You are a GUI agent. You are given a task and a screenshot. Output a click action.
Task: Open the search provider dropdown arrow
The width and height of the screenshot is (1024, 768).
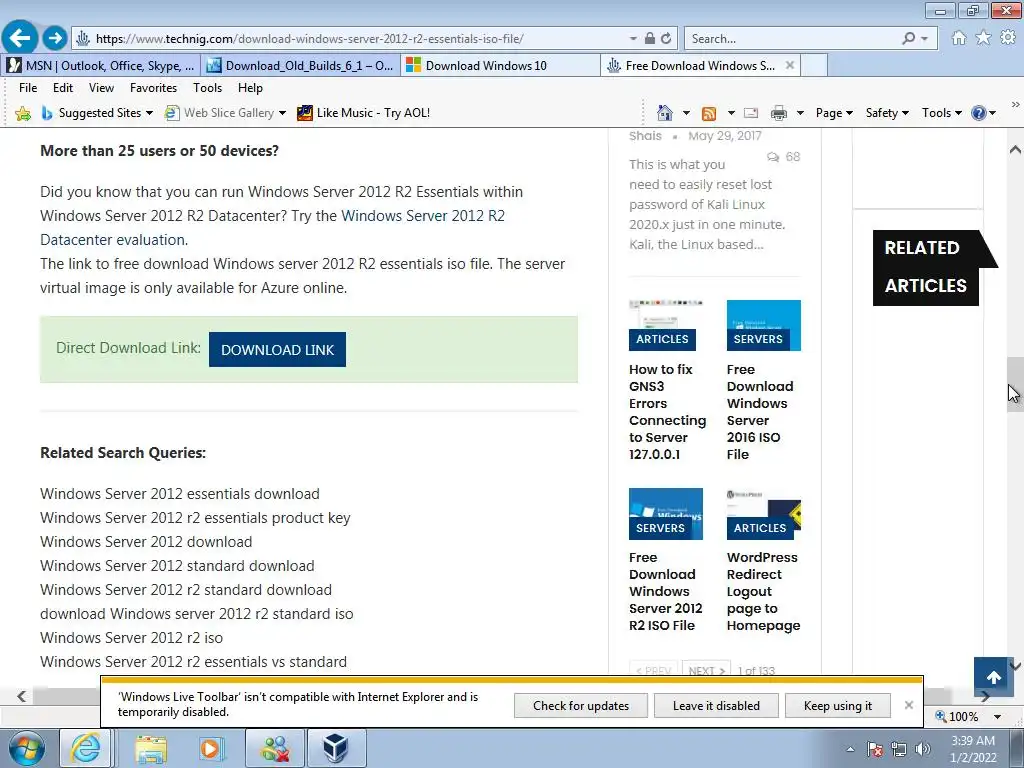pos(925,39)
